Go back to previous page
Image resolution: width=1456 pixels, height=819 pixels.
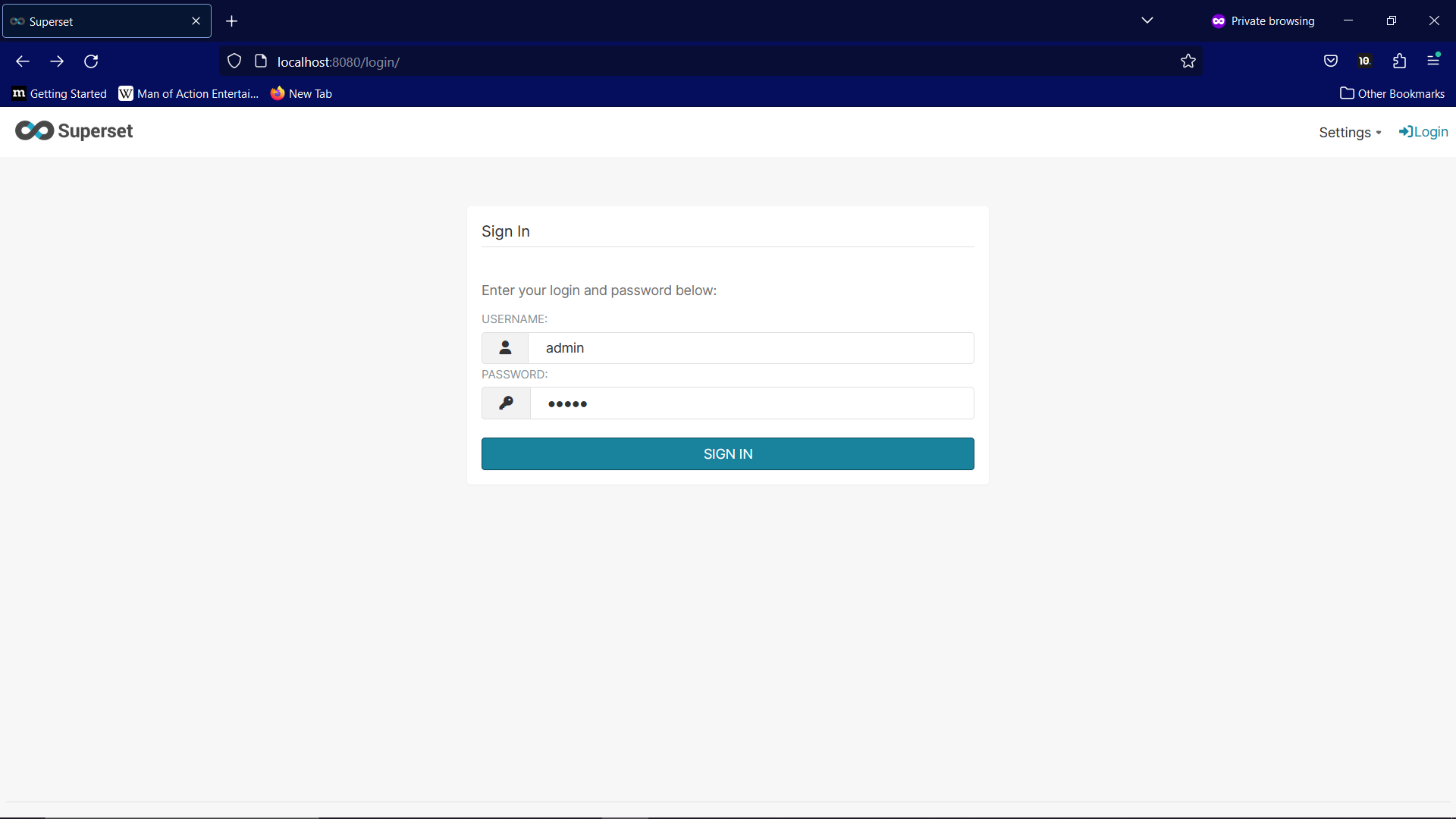click(23, 61)
